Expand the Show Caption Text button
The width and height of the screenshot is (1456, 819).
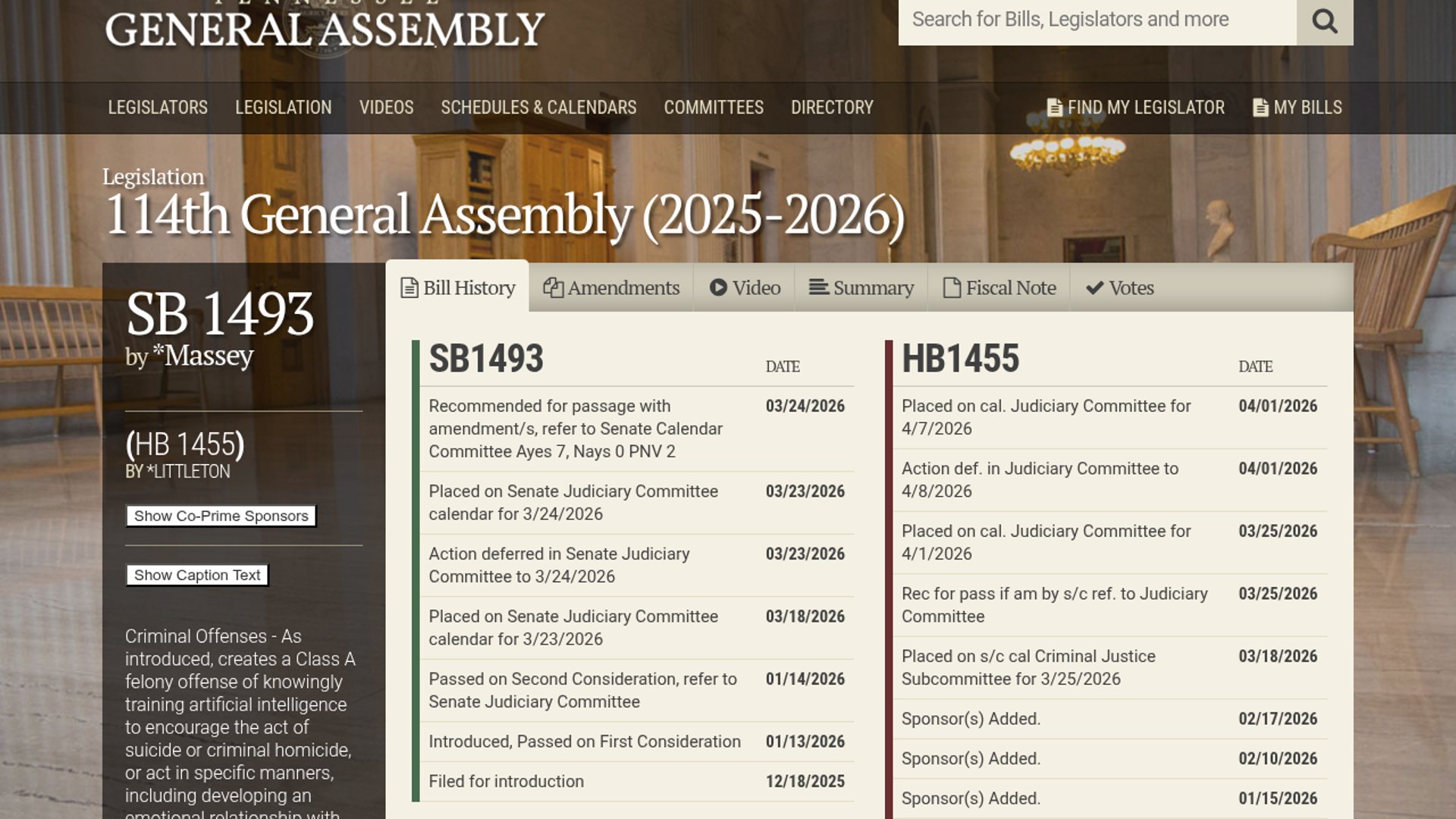197,575
